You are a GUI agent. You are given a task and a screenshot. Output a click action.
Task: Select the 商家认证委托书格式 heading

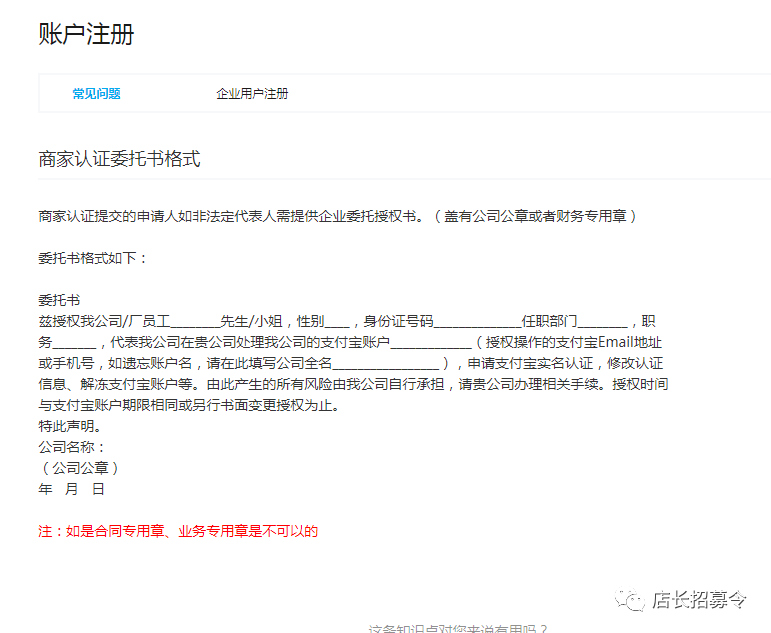(x=119, y=159)
